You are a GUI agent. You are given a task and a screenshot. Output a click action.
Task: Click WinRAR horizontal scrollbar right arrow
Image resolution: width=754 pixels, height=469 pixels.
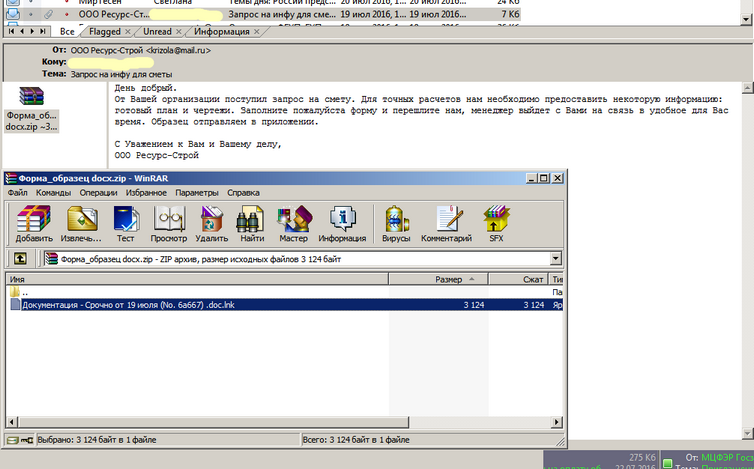[556, 422]
